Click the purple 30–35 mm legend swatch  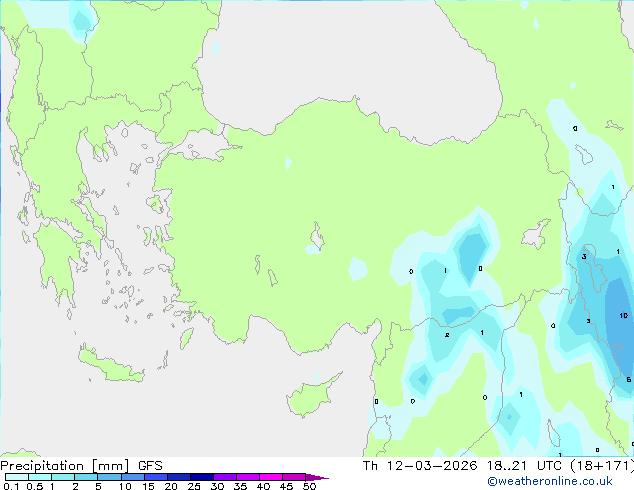click(x=225, y=477)
